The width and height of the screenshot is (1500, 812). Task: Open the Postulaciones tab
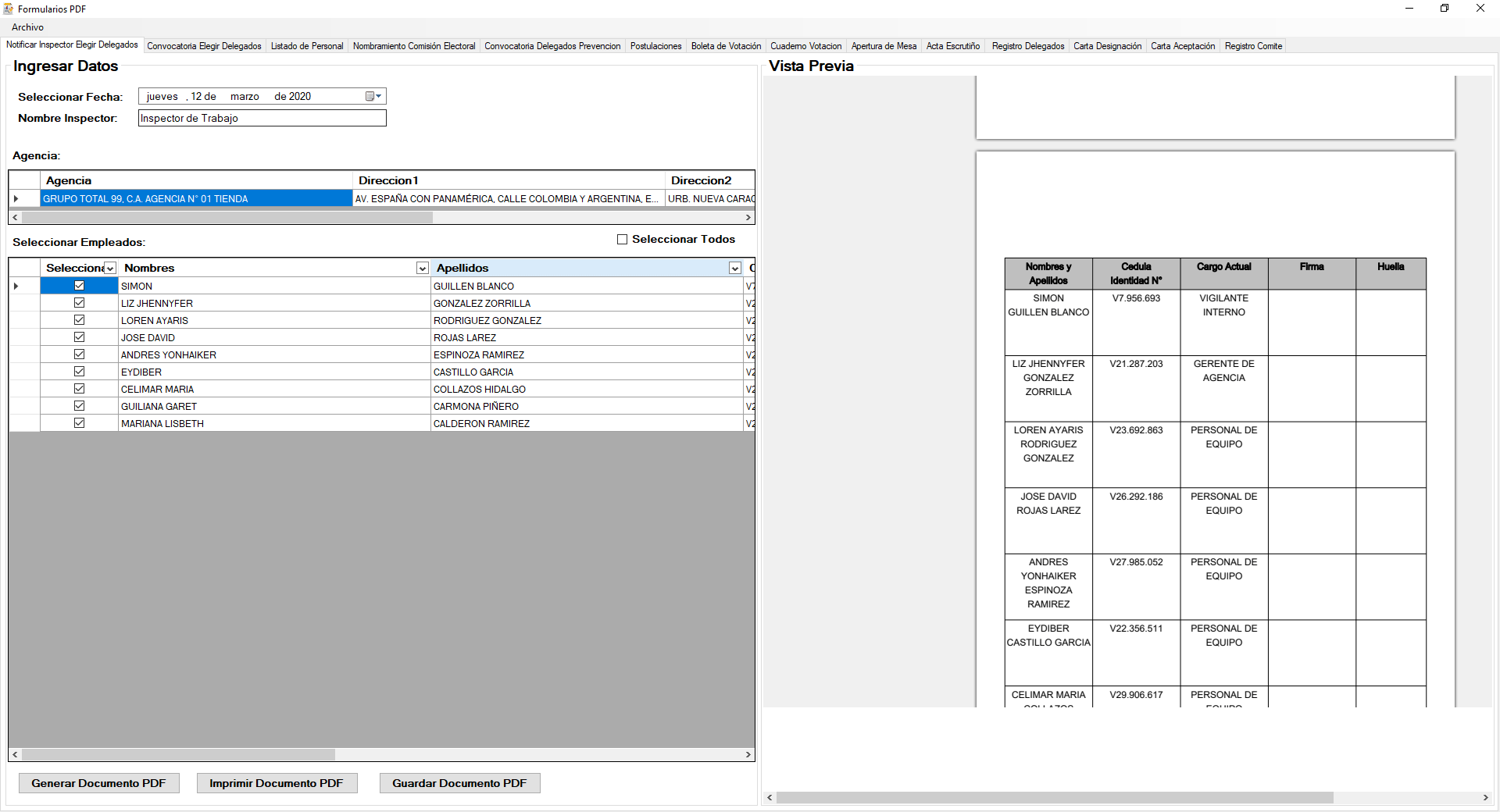tap(655, 46)
